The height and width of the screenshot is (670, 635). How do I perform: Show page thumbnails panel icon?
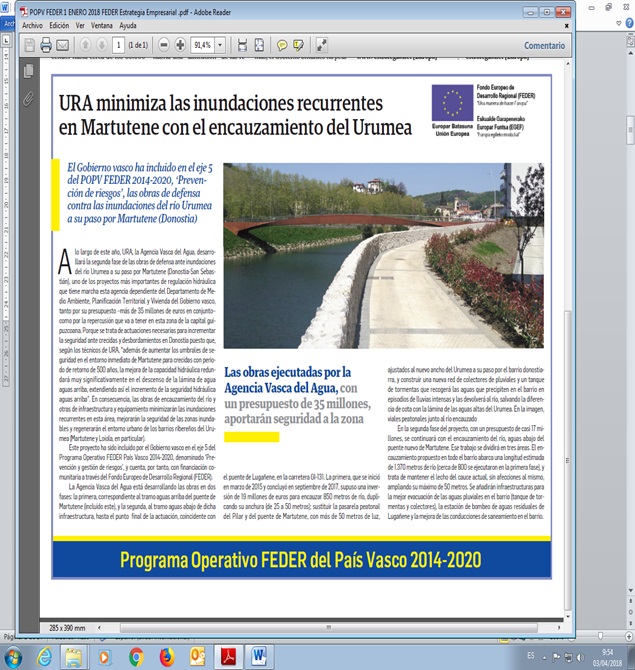pos(29,71)
